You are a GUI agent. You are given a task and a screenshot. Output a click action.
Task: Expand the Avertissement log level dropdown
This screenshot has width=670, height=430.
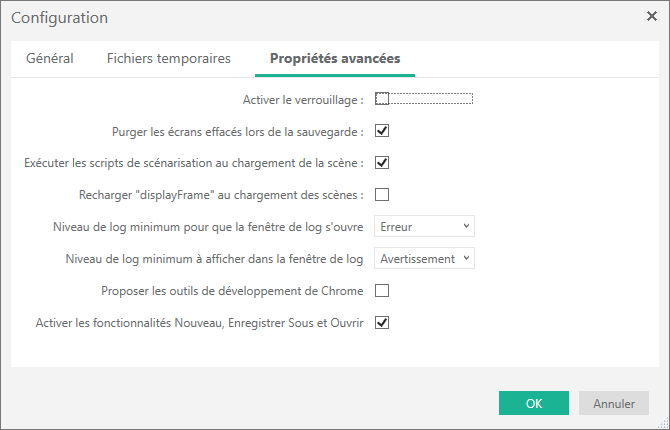424,259
